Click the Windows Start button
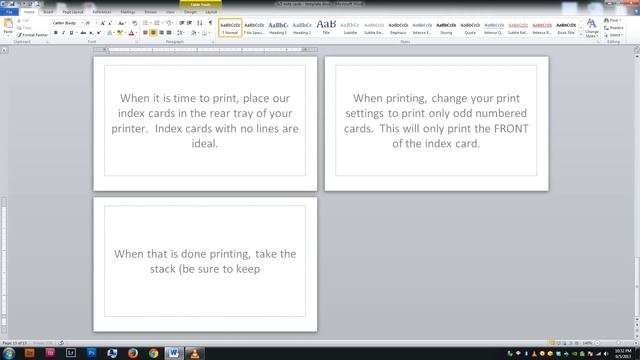The width and height of the screenshot is (640, 360). click(9, 353)
